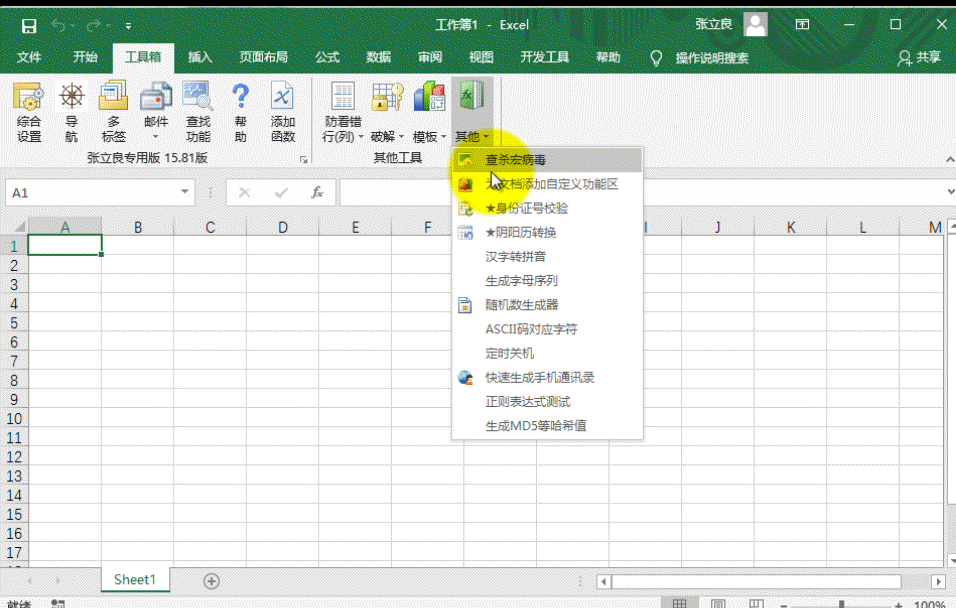Screen dimensions: 956x608
Task: Open 综合设置 (general settings) in toolbox
Action: pyautogui.click(x=29, y=111)
